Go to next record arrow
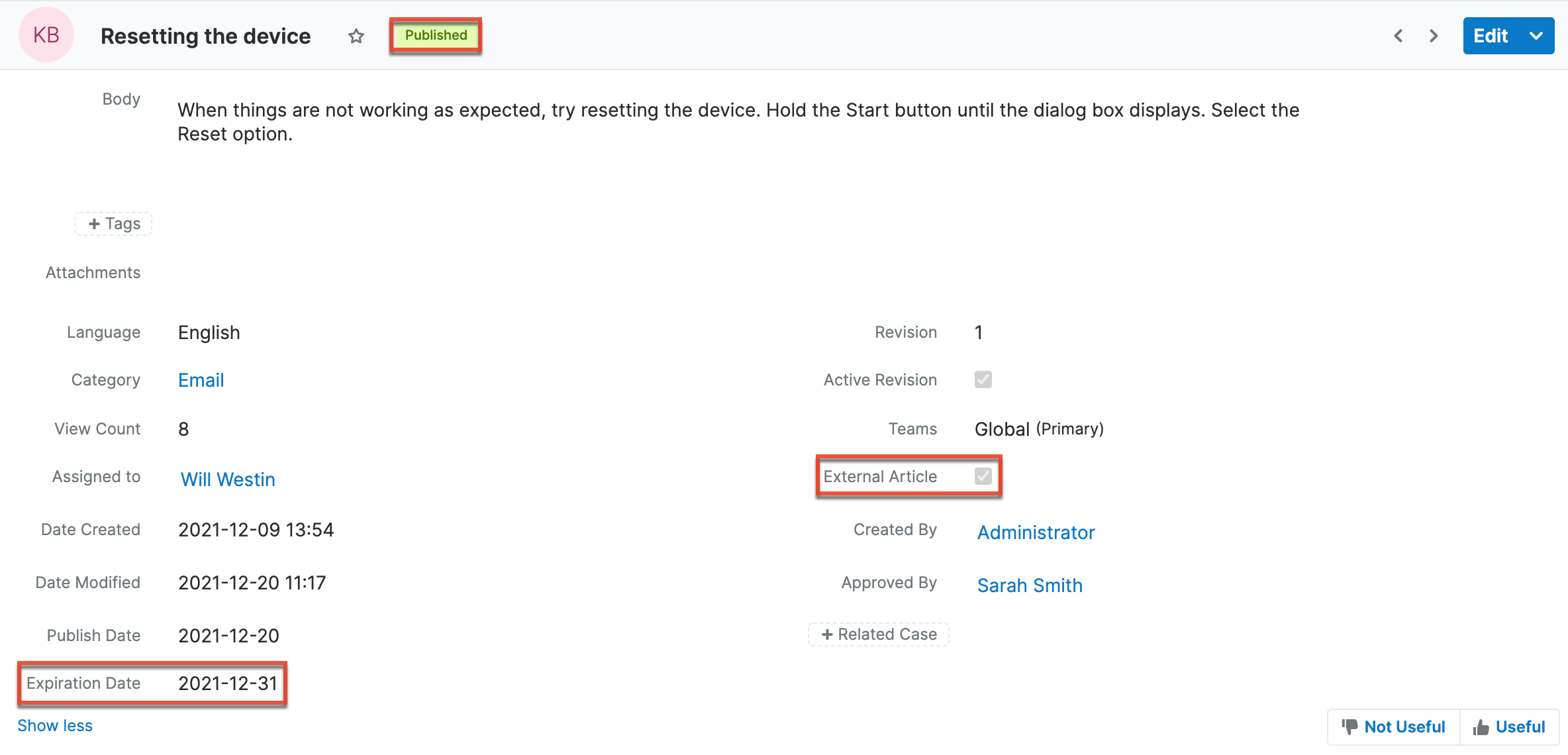Image resolution: width=1568 pixels, height=755 pixels. tap(1434, 36)
